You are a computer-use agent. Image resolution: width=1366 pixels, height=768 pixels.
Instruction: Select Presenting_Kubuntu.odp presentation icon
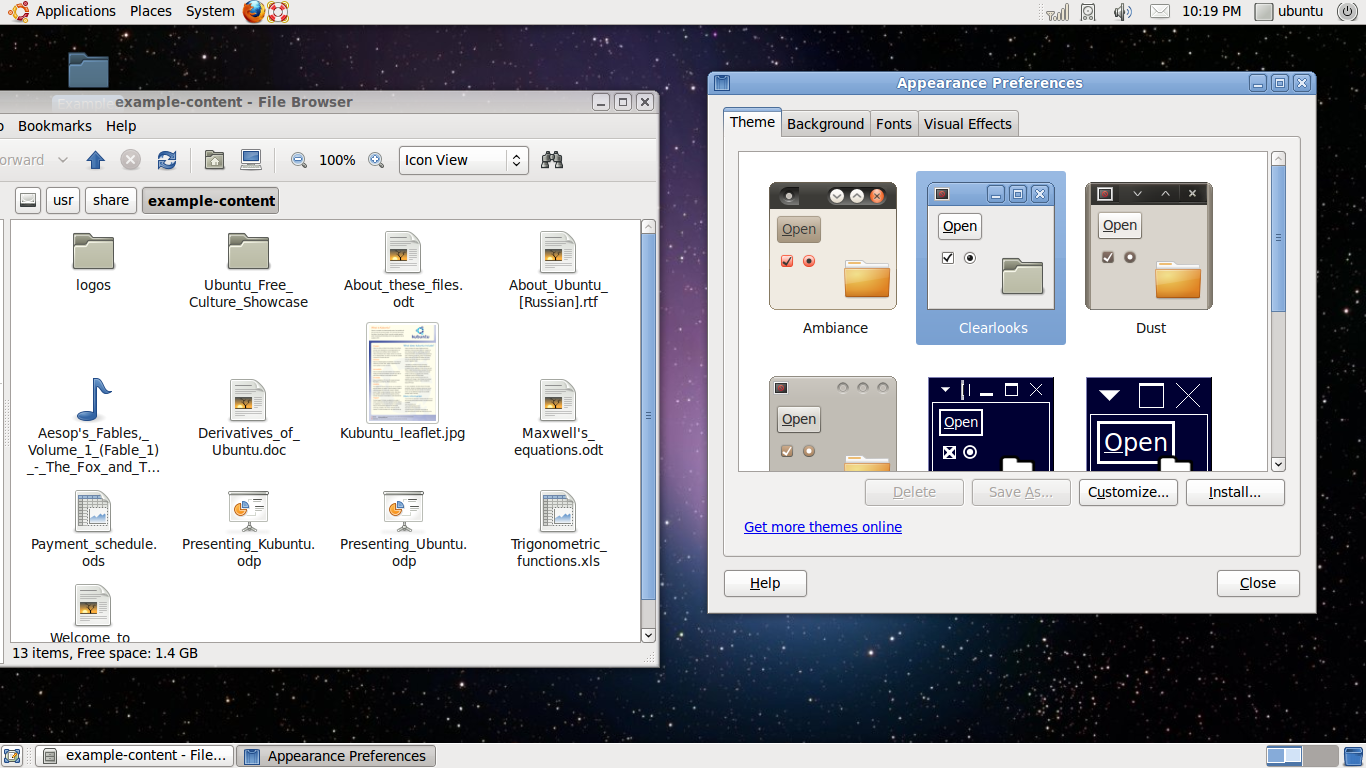[248, 511]
